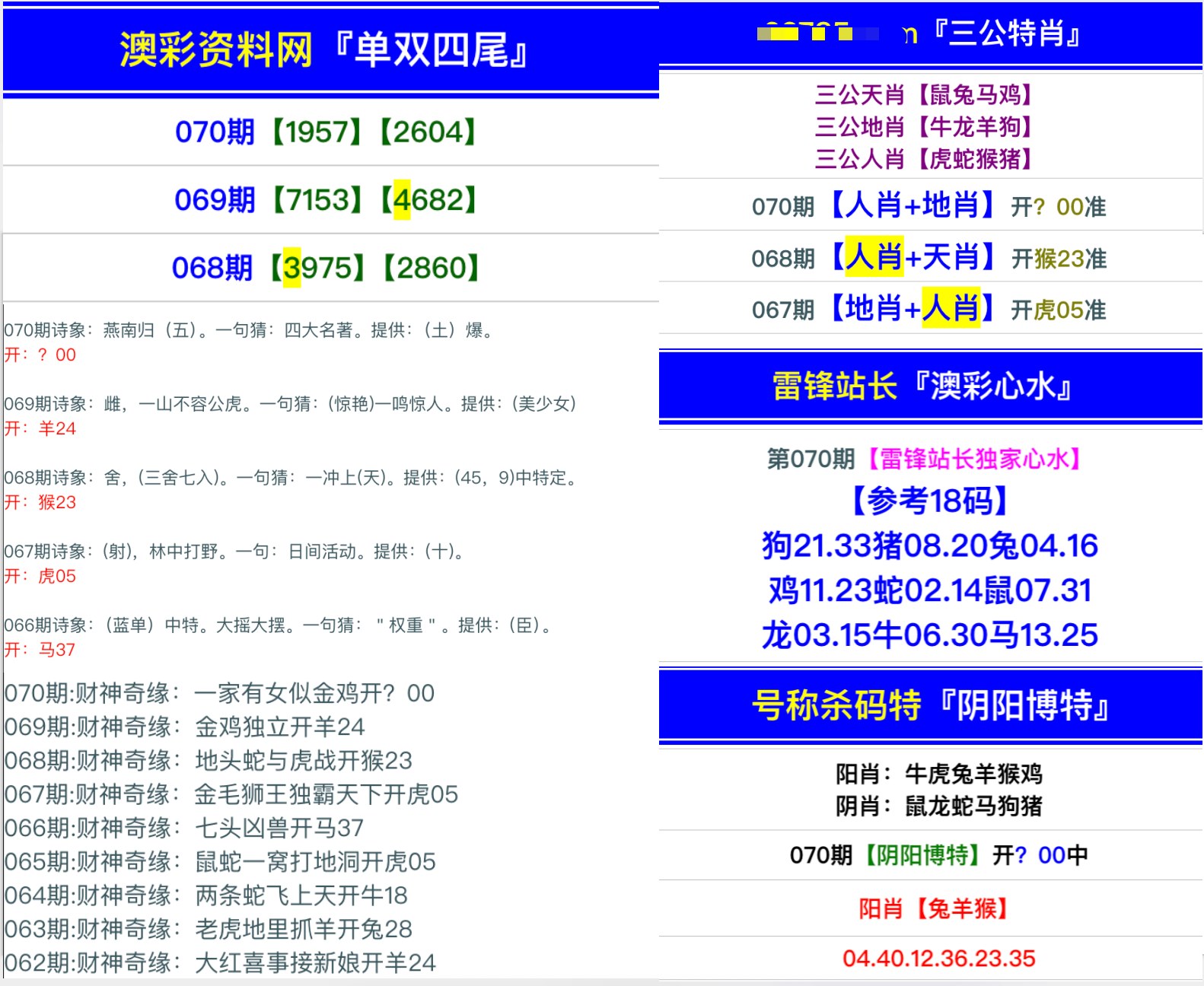Screen dimensions: 1204x986
Task: Click the 068期【3975】【2860】row
Action: pos(326,268)
